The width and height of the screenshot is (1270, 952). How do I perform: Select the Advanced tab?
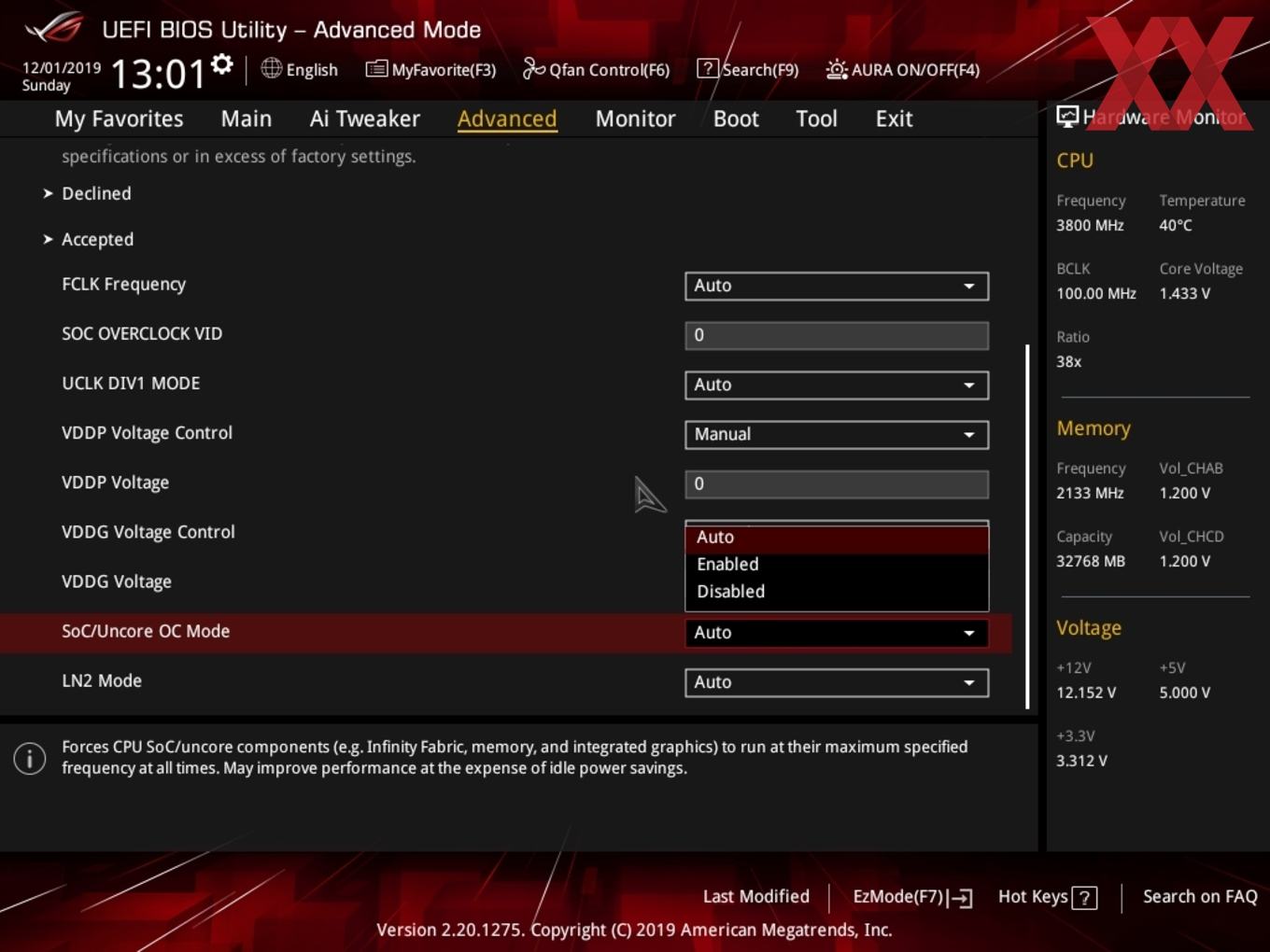point(507,119)
